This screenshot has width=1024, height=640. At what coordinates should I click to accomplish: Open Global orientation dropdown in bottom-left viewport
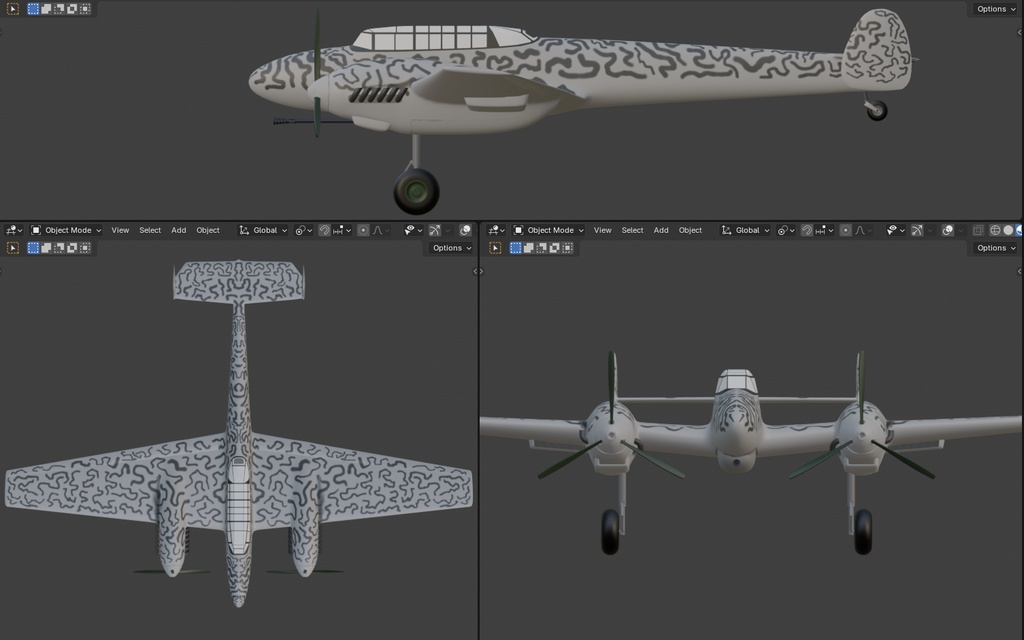tap(263, 230)
